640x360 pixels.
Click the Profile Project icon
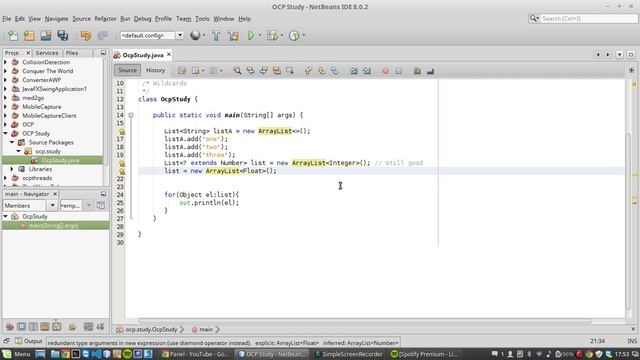(x=294, y=36)
